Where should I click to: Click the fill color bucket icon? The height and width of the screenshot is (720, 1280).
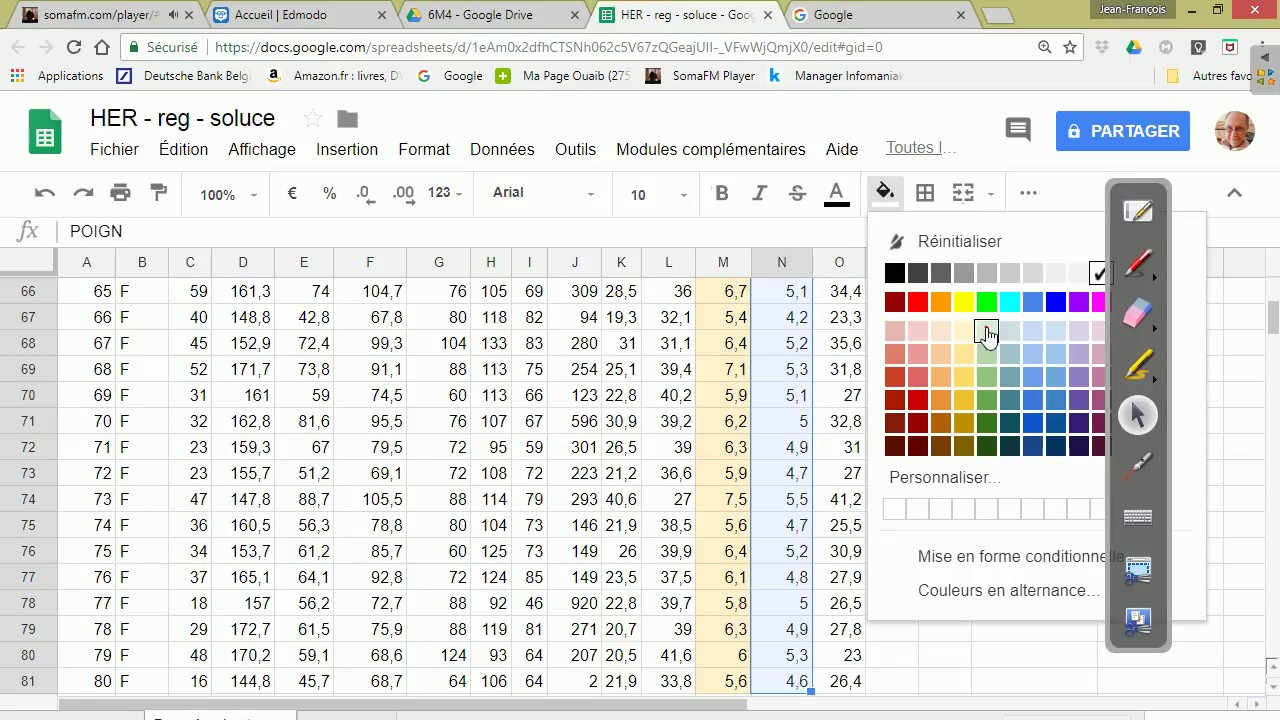click(x=885, y=192)
